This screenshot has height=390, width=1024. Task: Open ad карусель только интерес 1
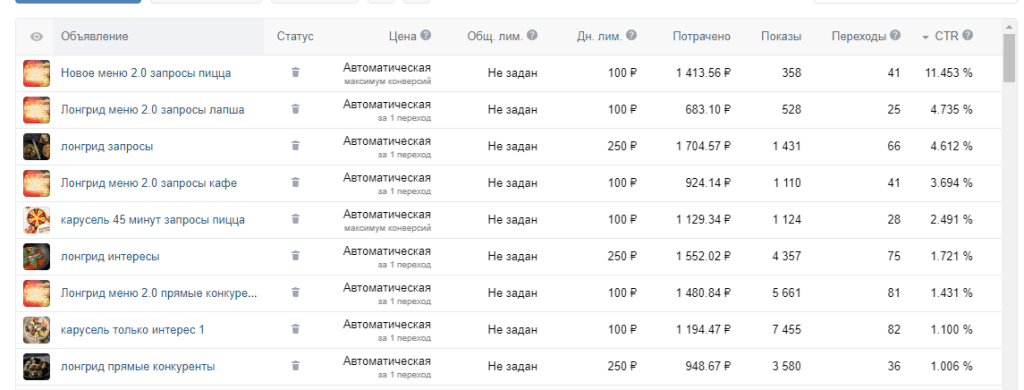[133, 330]
